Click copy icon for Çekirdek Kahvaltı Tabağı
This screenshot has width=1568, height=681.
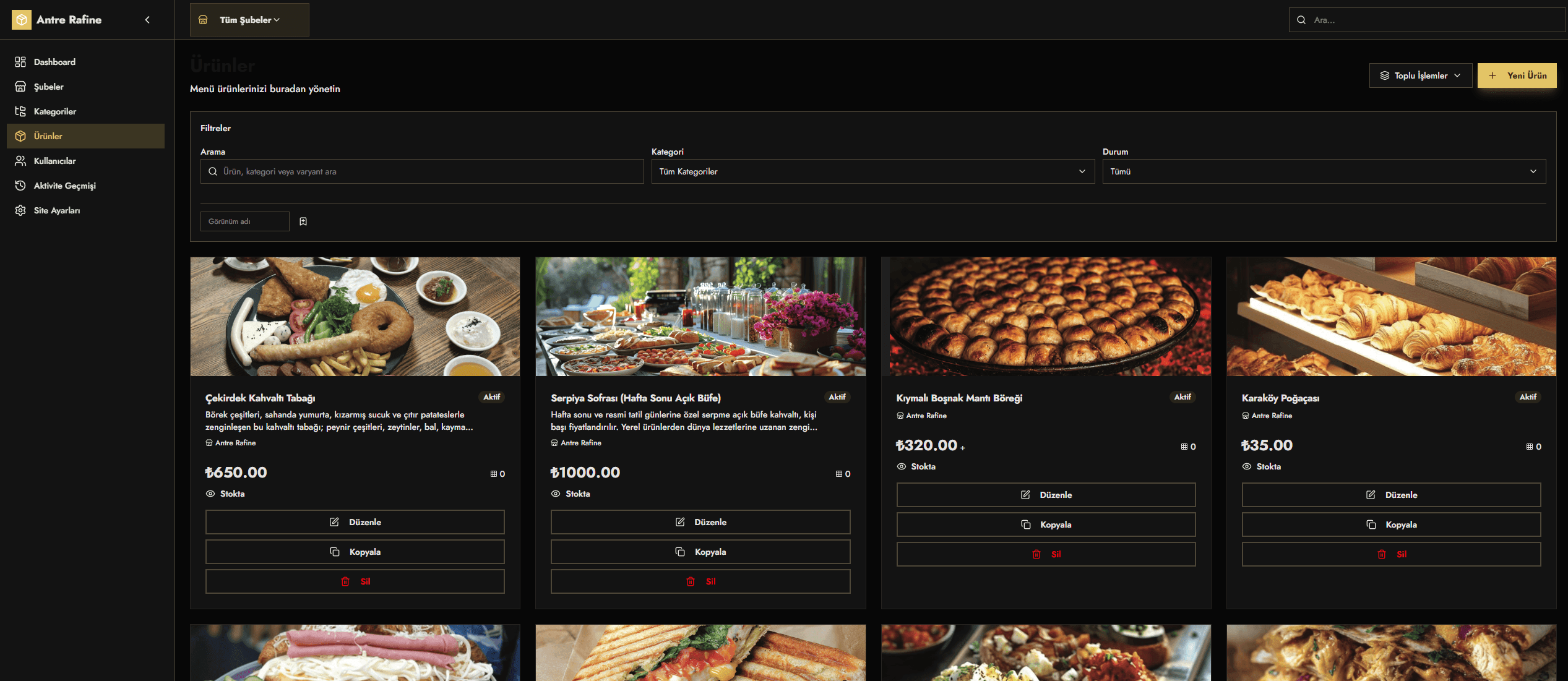click(x=335, y=552)
